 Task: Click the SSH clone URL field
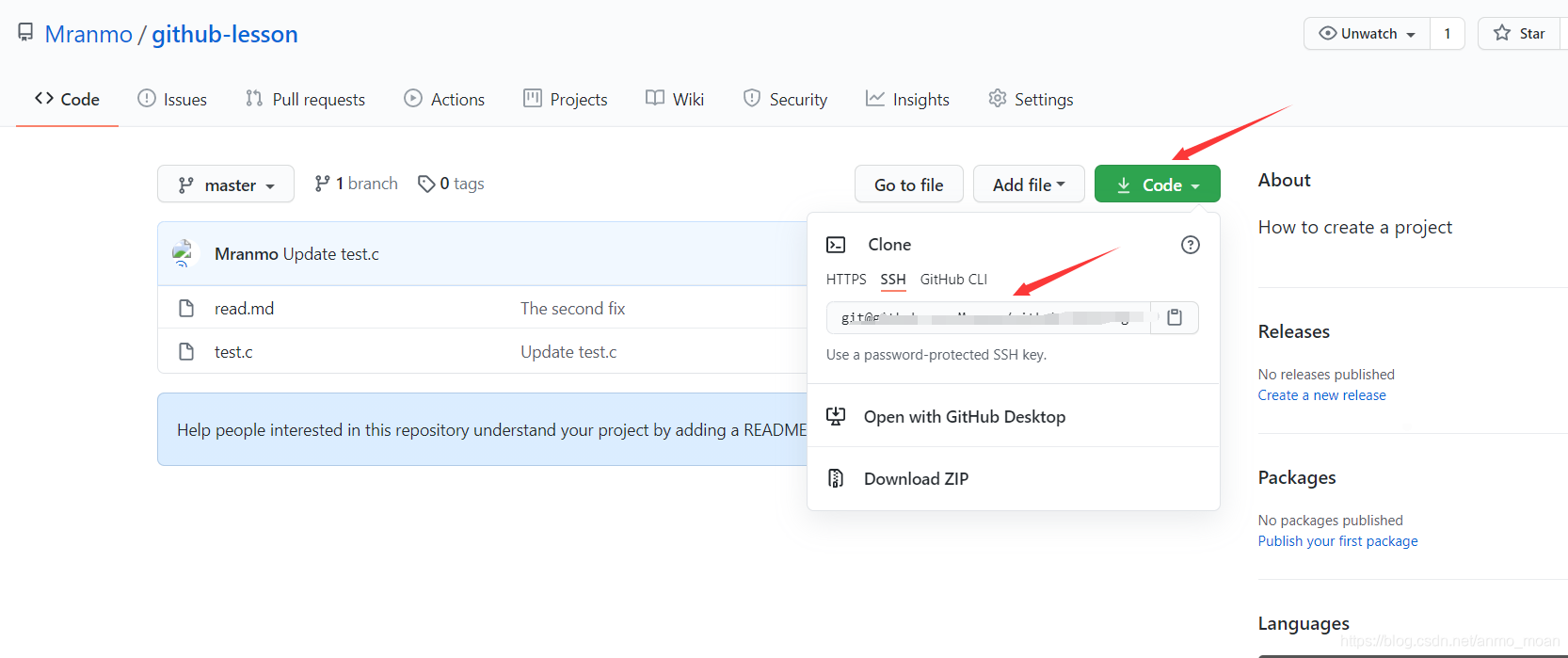[988, 317]
